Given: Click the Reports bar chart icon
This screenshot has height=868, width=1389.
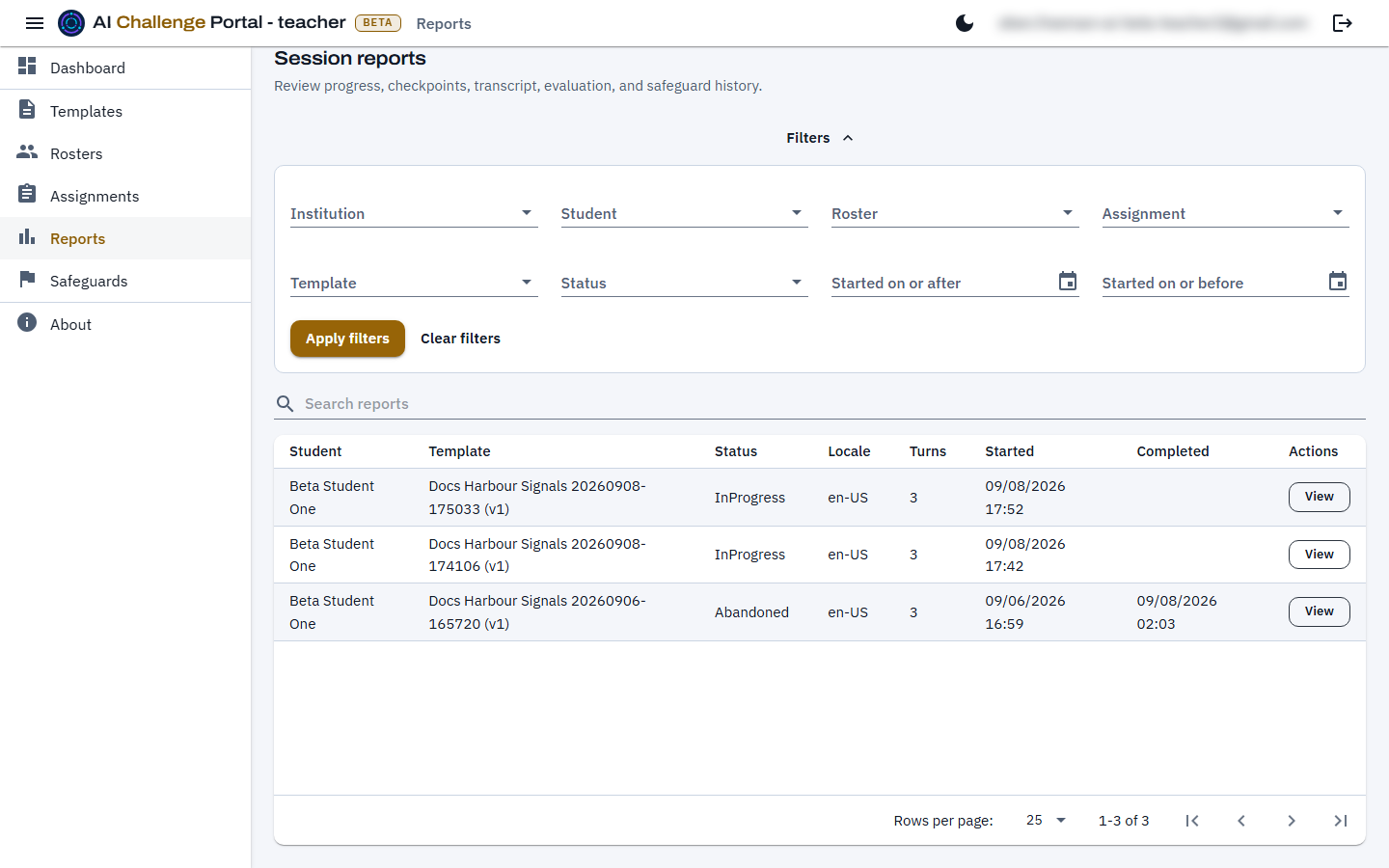Looking at the screenshot, I should pos(27,236).
